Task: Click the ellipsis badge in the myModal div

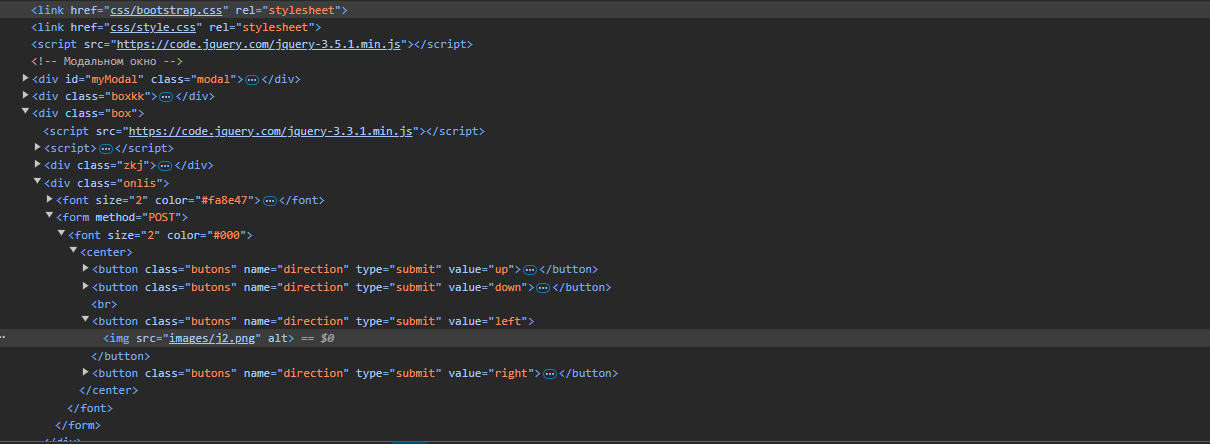Action: click(x=252, y=79)
